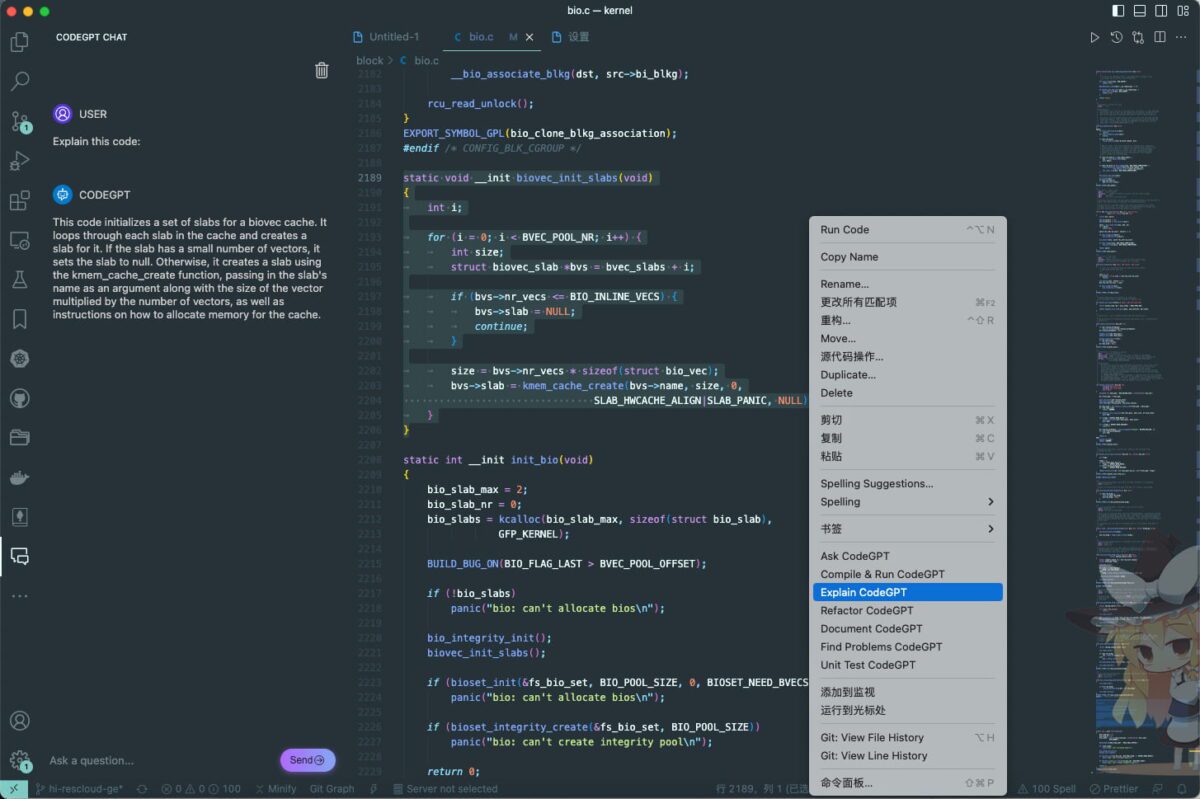
Task: Switch to the Untitled-1 tab
Action: [394, 37]
